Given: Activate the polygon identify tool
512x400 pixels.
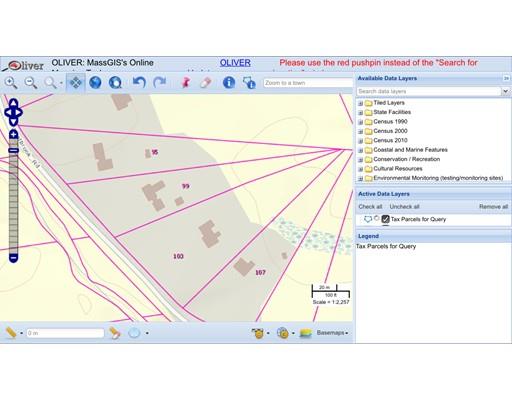Looking at the screenshot, I should (249, 83).
